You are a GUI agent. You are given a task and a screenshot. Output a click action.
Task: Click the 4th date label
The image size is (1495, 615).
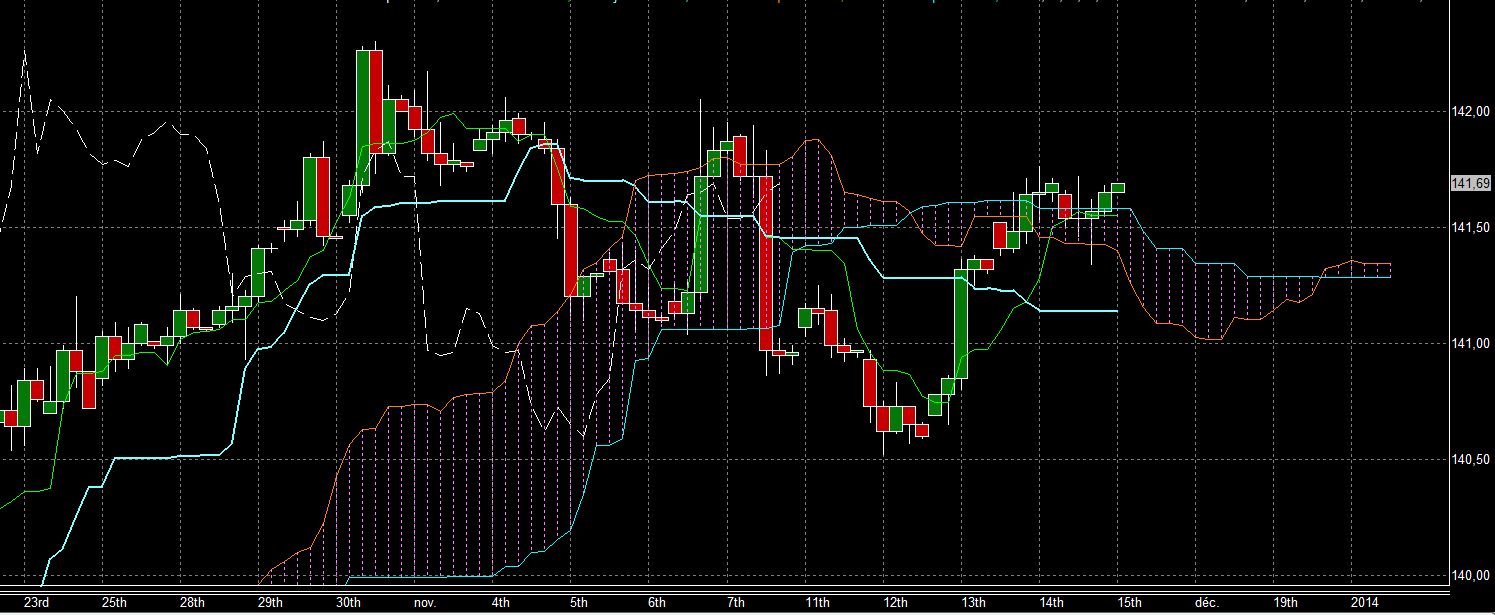point(502,602)
